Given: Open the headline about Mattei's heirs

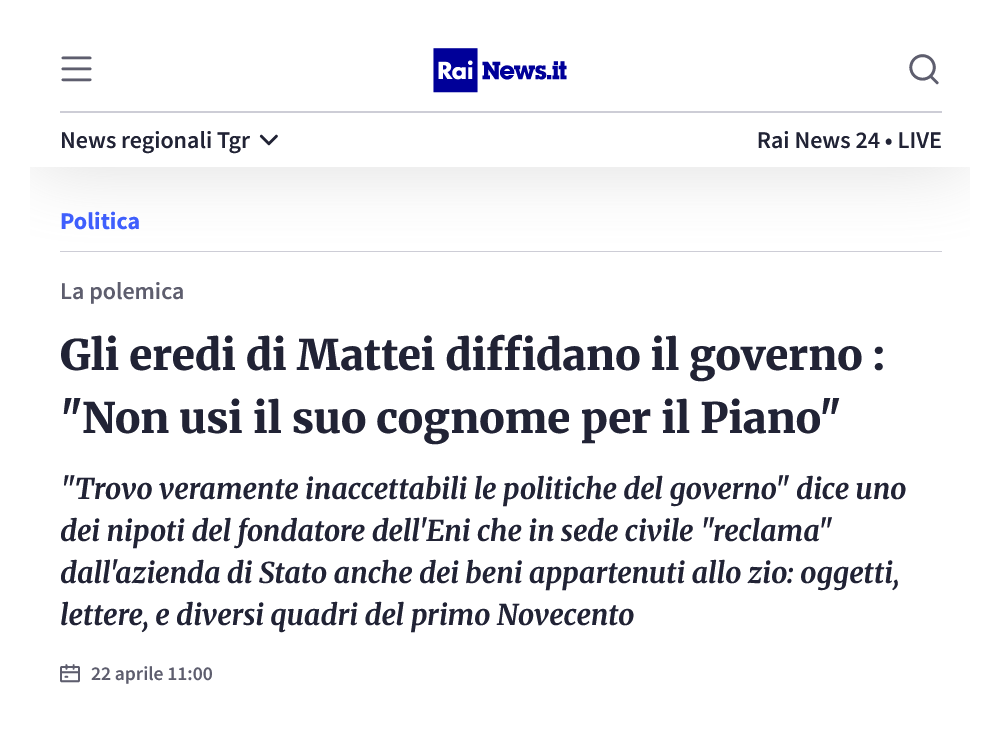Looking at the screenshot, I should 472,357.
